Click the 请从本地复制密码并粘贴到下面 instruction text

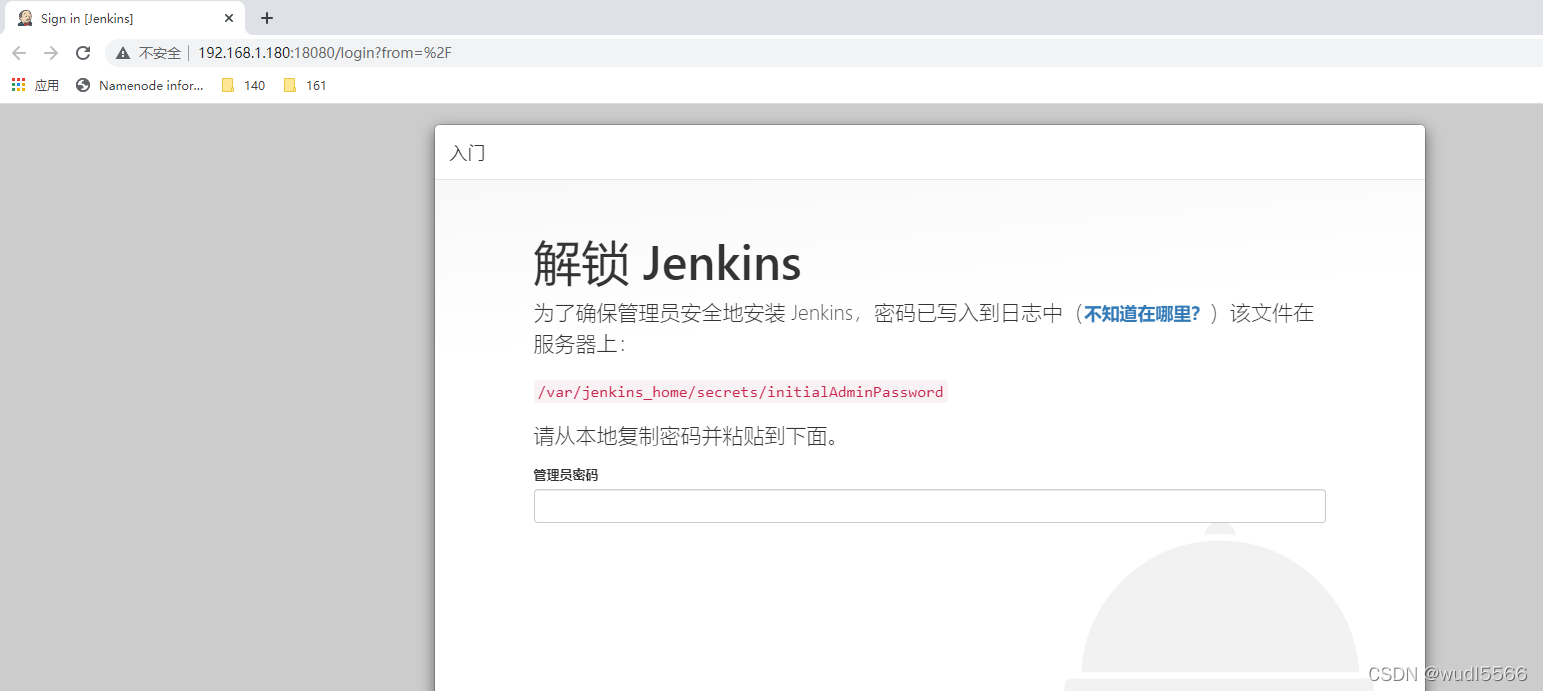click(686, 437)
